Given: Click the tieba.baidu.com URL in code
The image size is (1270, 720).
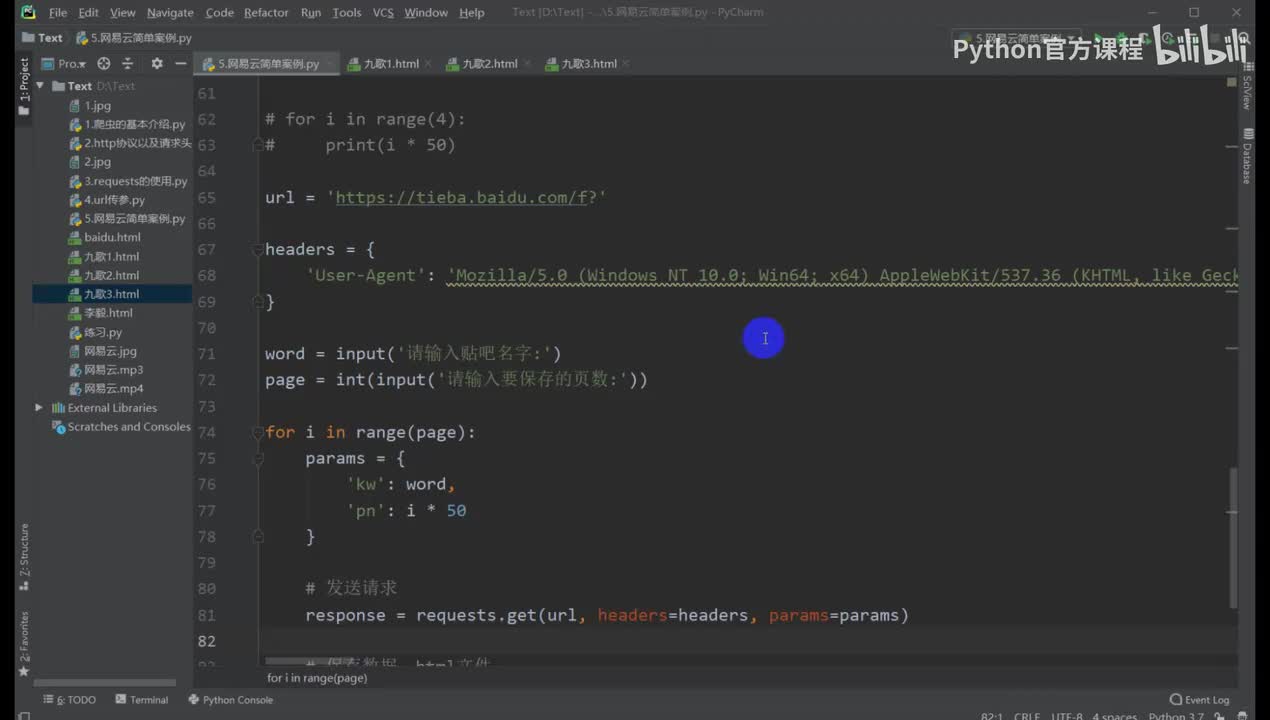Looking at the screenshot, I should coord(461,197).
